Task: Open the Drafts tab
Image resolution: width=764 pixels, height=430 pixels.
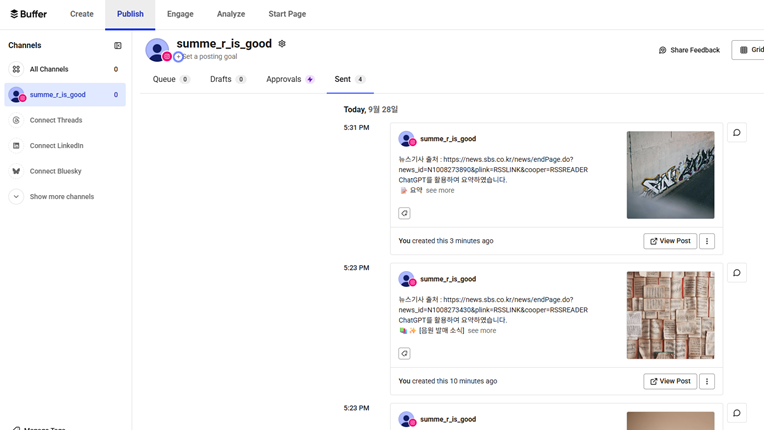Action: 228,79
